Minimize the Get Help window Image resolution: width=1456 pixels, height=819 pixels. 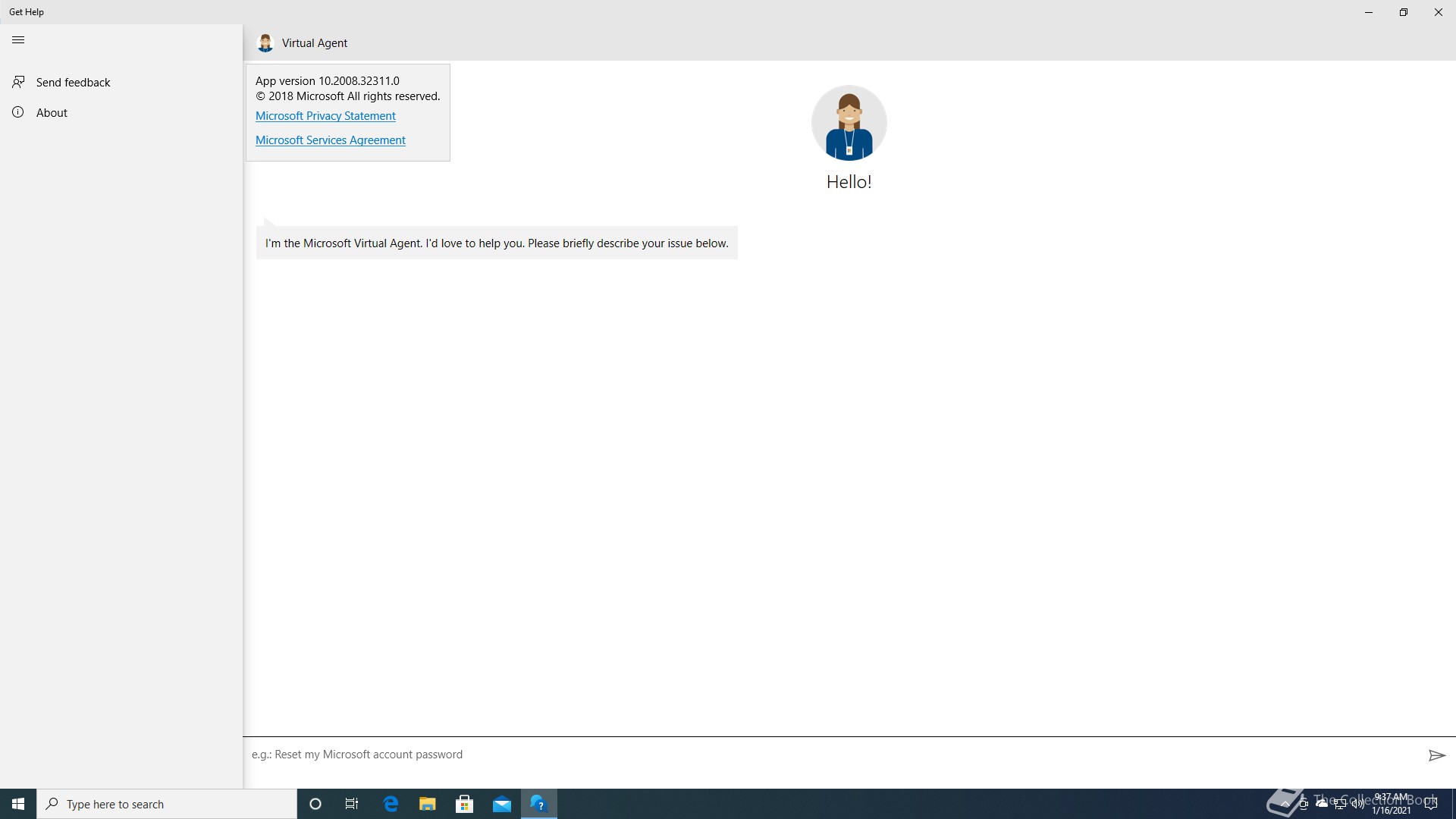[1369, 12]
